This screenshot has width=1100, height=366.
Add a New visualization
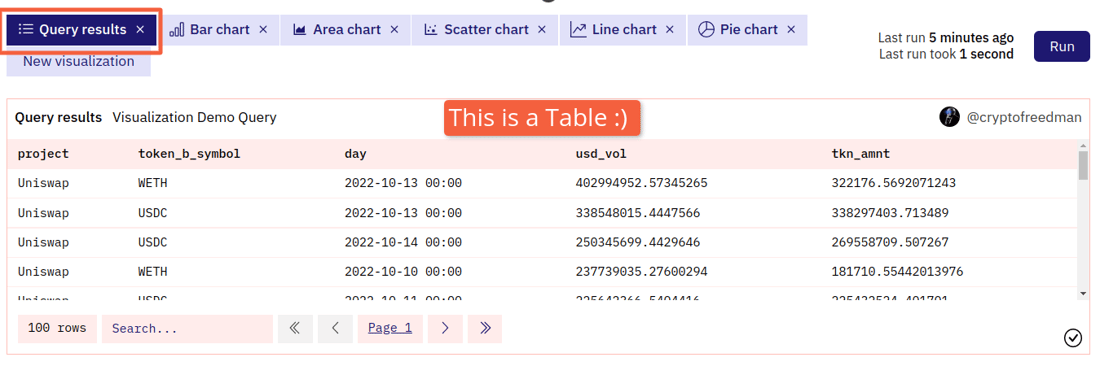pyautogui.click(x=79, y=62)
